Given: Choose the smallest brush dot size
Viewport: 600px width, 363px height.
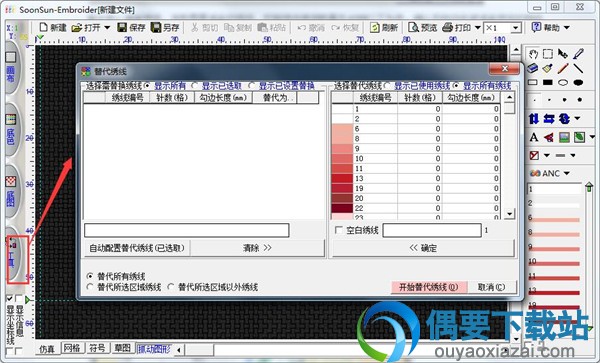Looking at the screenshot, I should (535, 100).
